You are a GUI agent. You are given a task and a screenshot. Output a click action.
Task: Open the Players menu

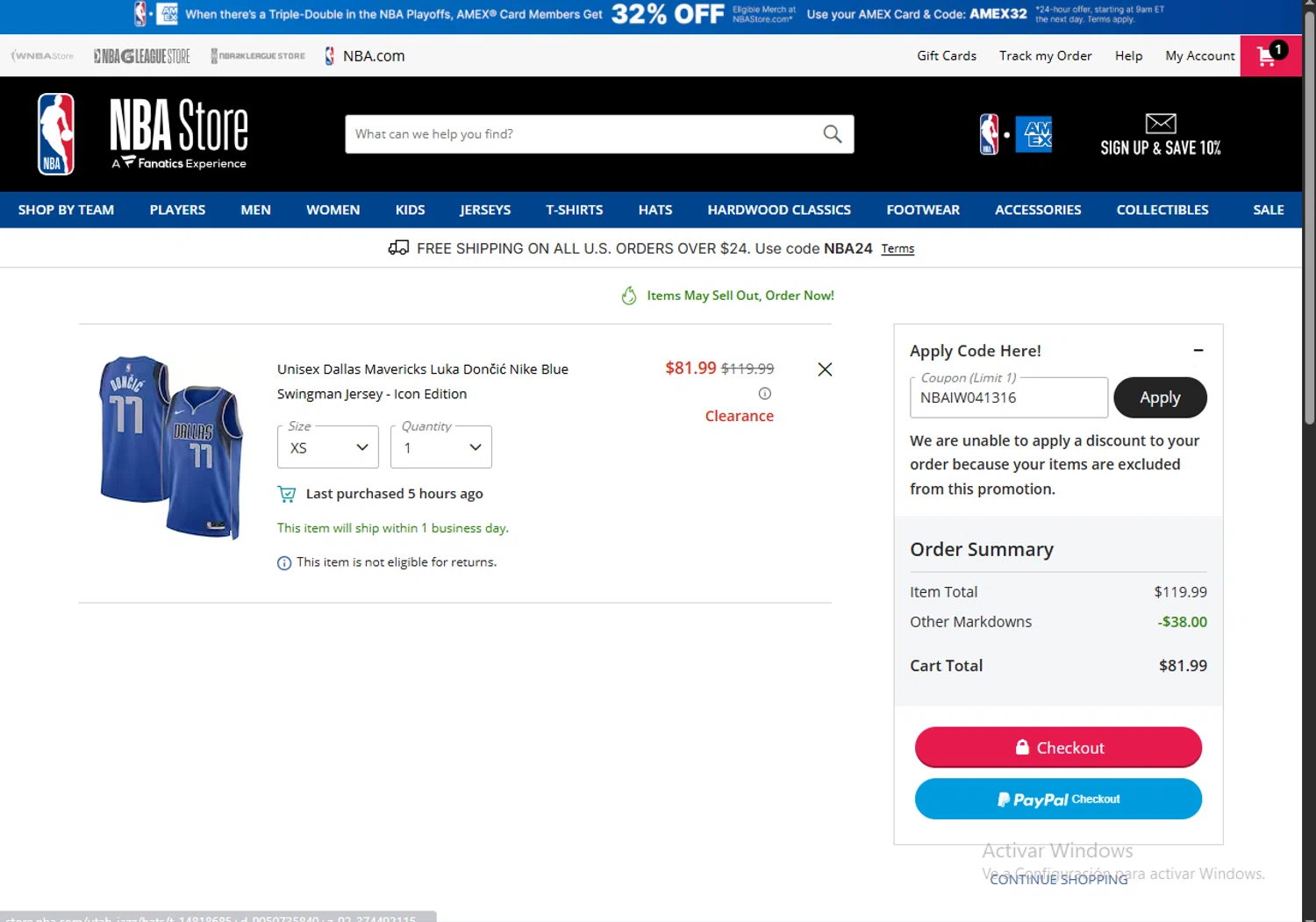point(177,211)
